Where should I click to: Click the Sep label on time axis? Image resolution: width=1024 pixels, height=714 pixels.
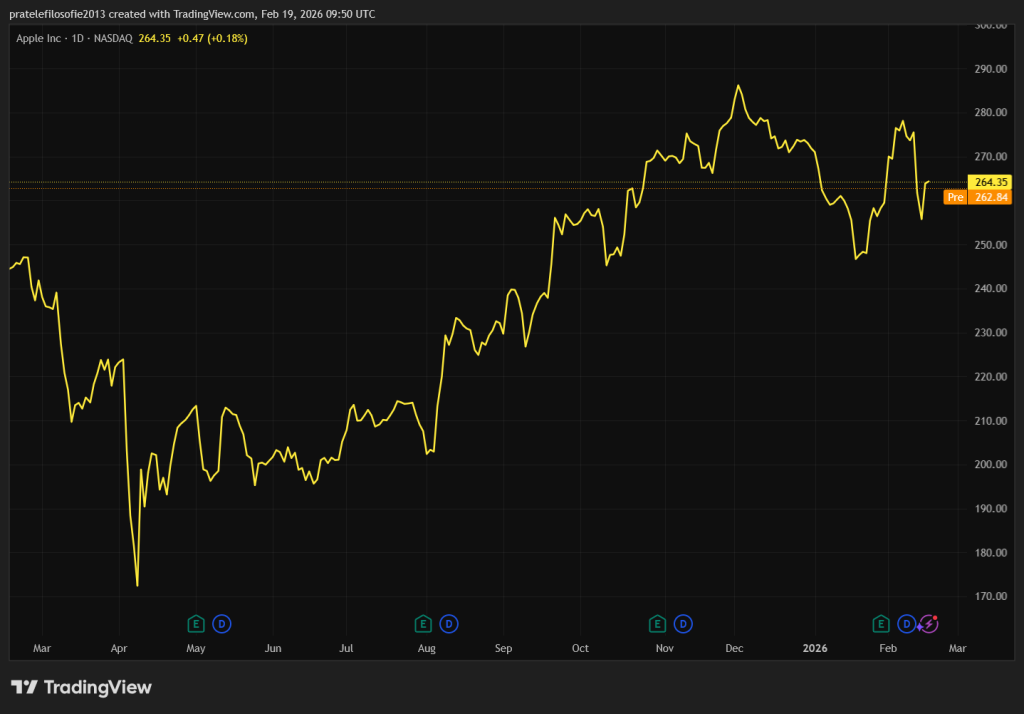pyautogui.click(x=503, y=649)
